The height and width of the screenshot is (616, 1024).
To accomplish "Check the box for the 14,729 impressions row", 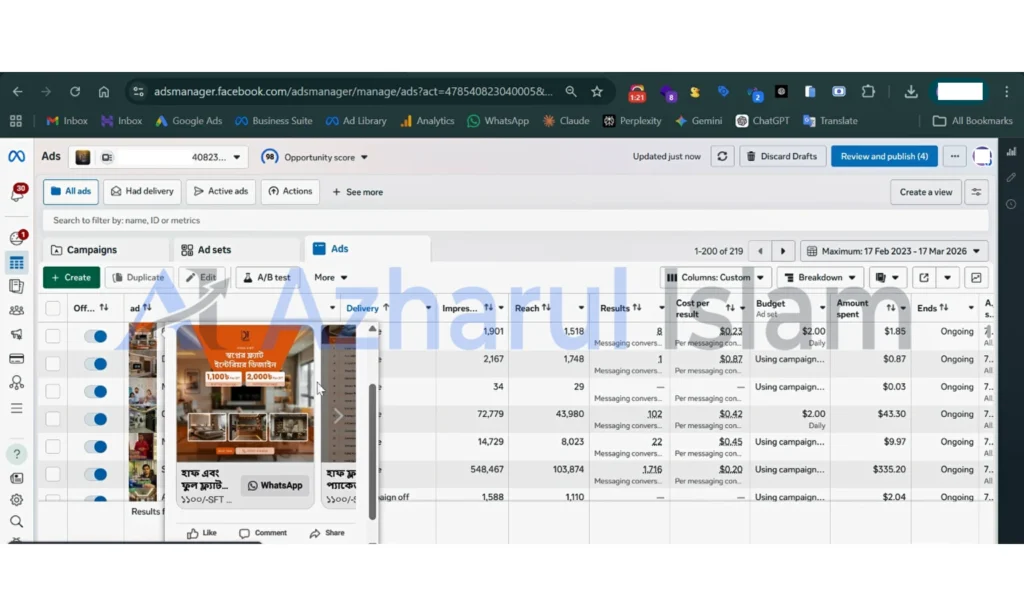I will 53,447.
